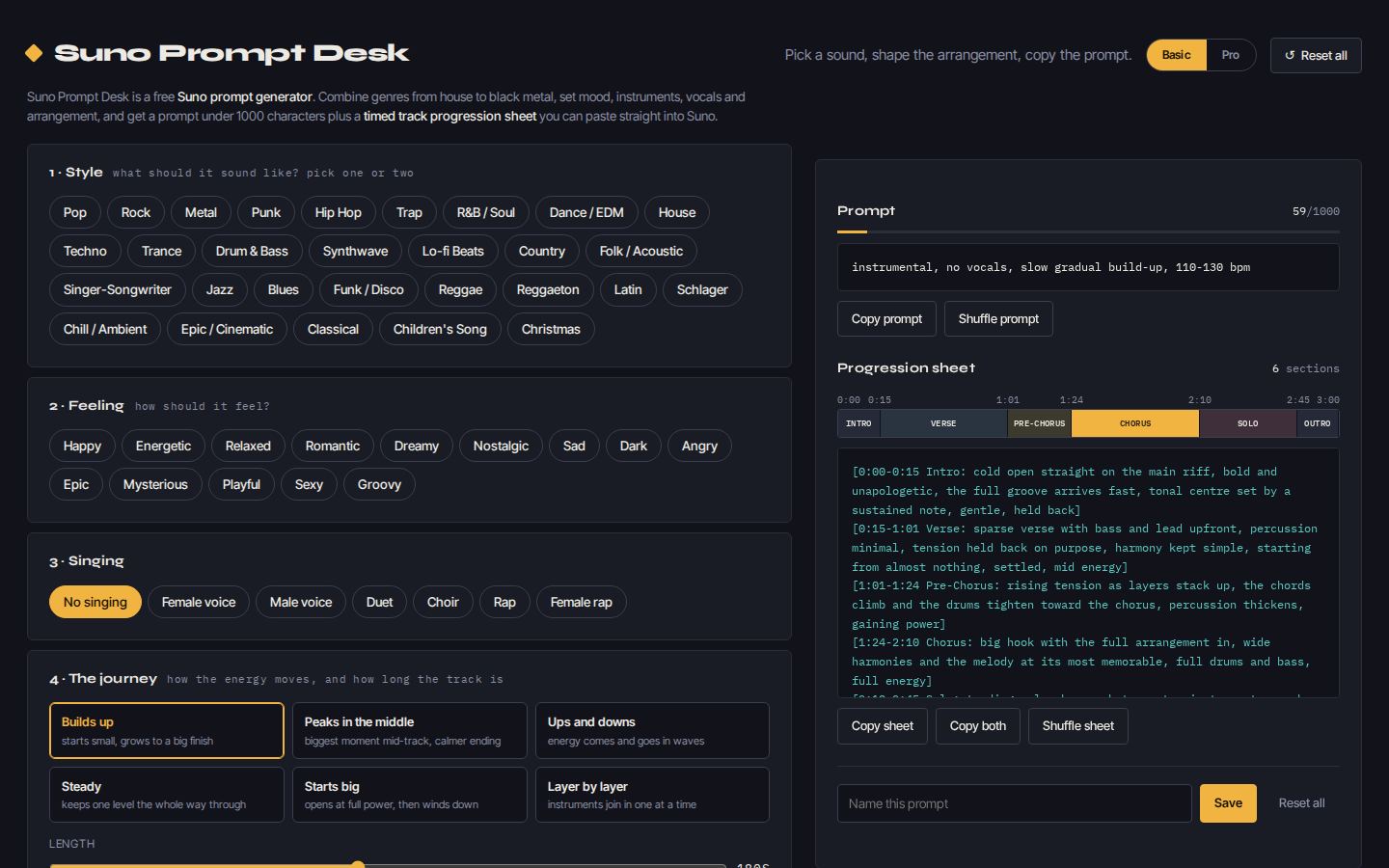Click Shuffle prompt button

998,319
